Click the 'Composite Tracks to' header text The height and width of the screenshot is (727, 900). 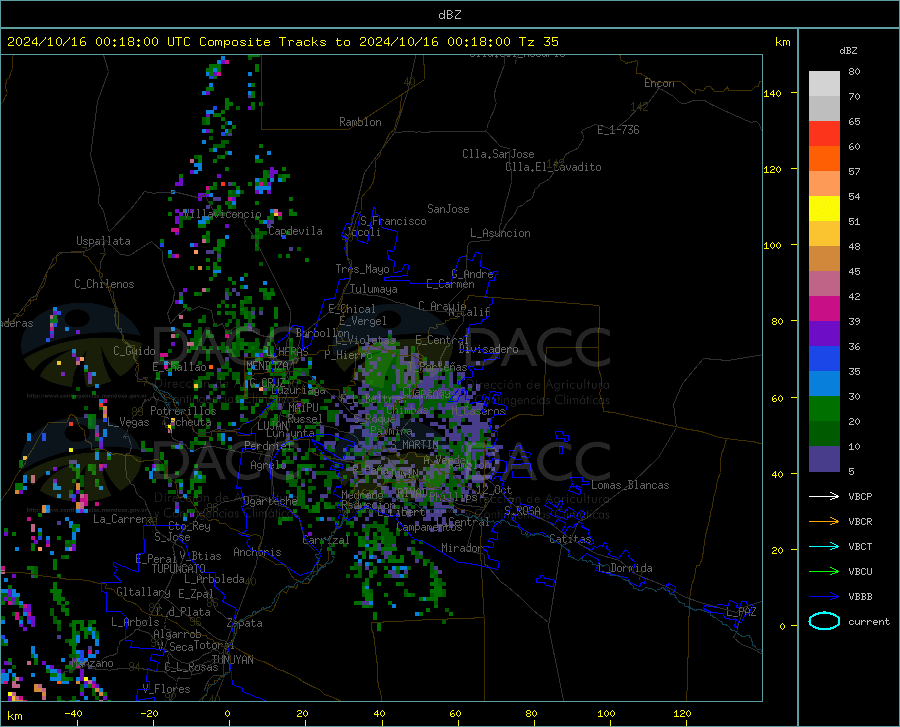tap(274, 42)
